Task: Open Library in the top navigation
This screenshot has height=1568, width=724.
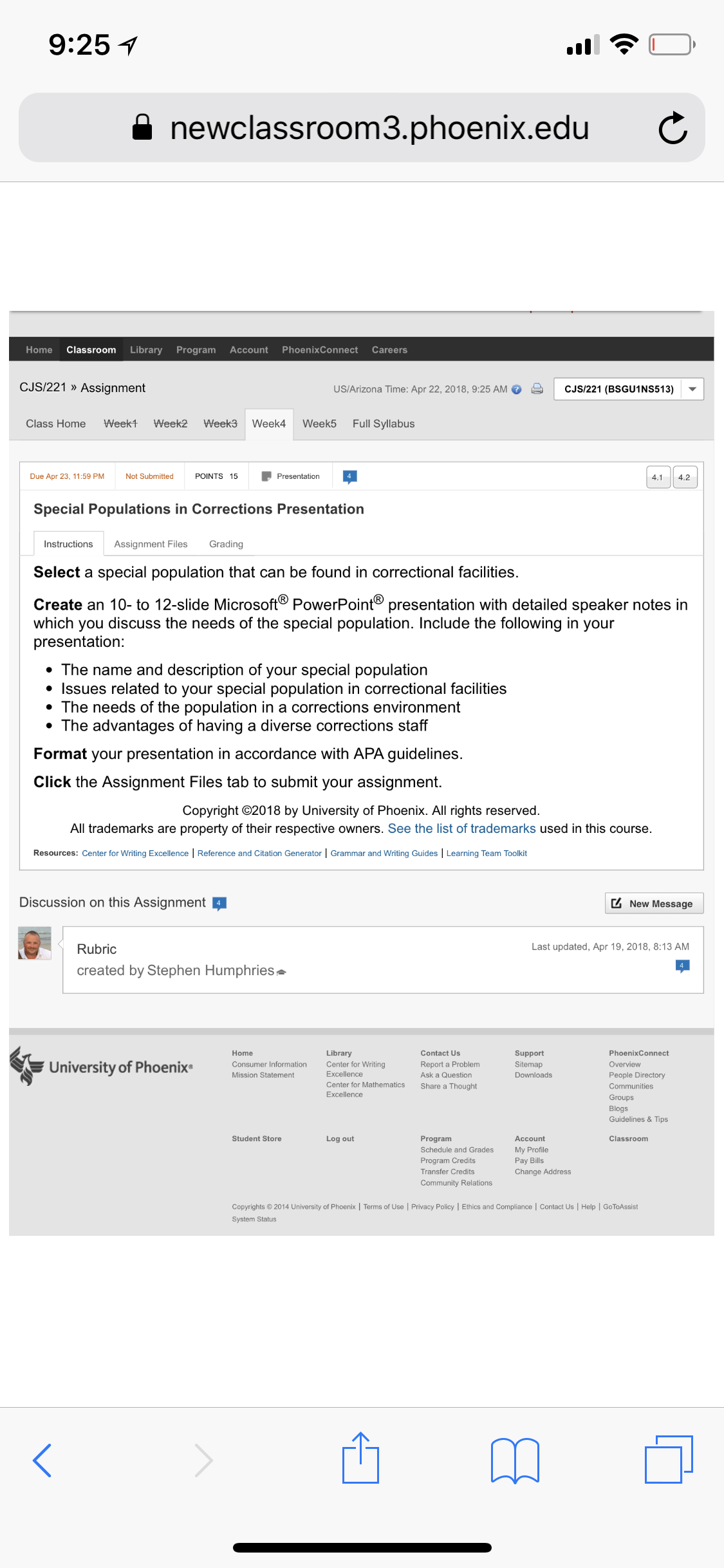Action: point(146,350)
